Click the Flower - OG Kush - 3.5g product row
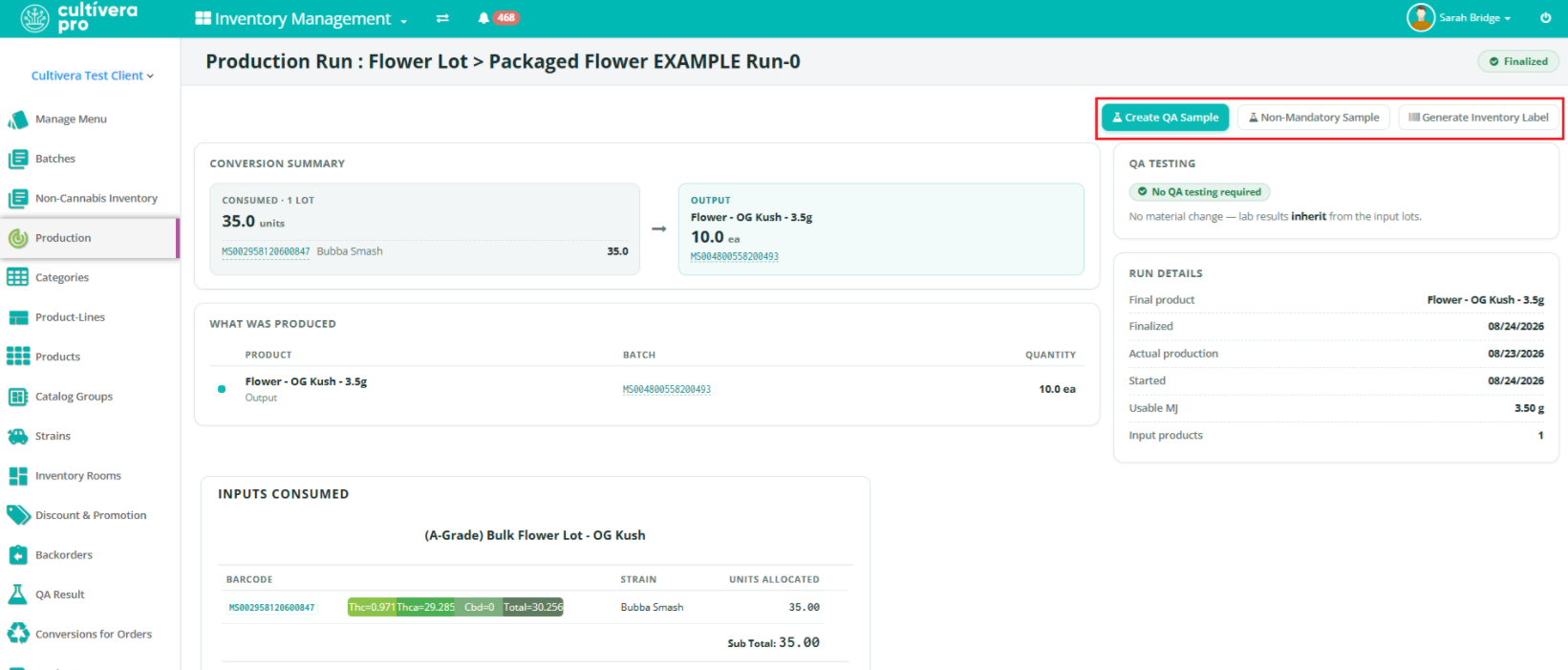This screenshot has width=1568, height=670. (x=647, y=389)
